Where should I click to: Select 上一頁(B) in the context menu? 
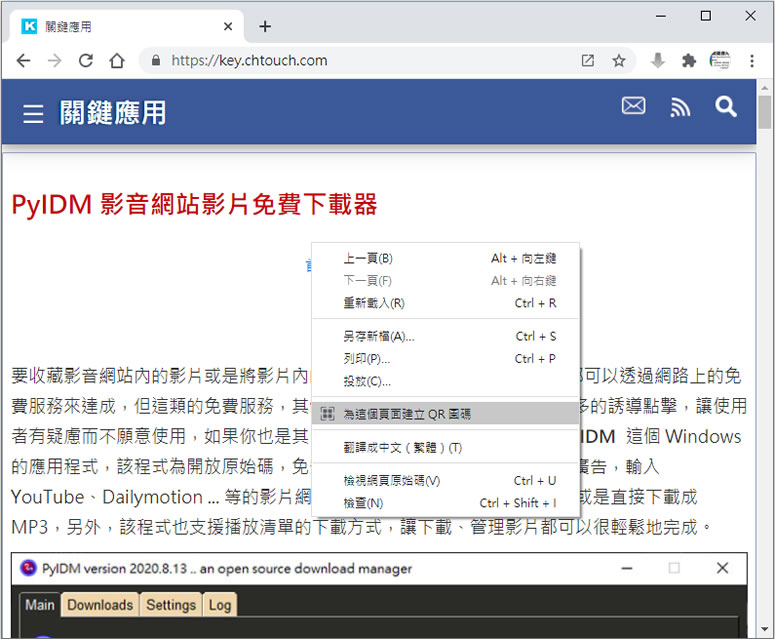[x=445, y=258]
